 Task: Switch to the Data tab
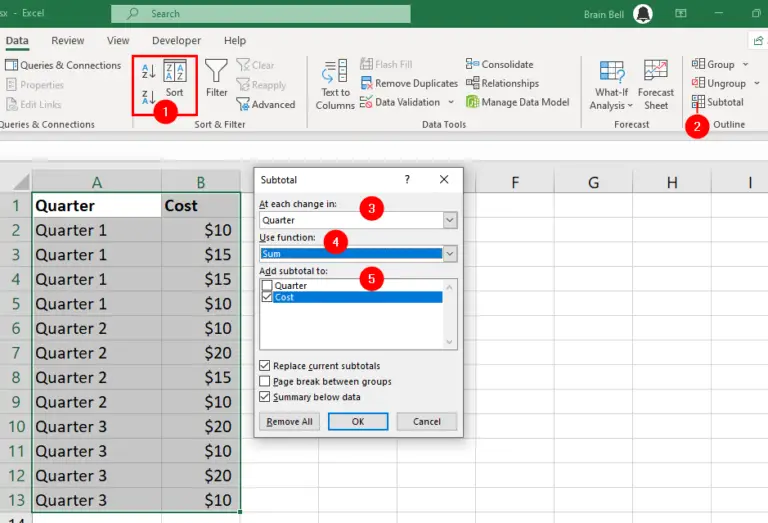click(x=17, y=41)
